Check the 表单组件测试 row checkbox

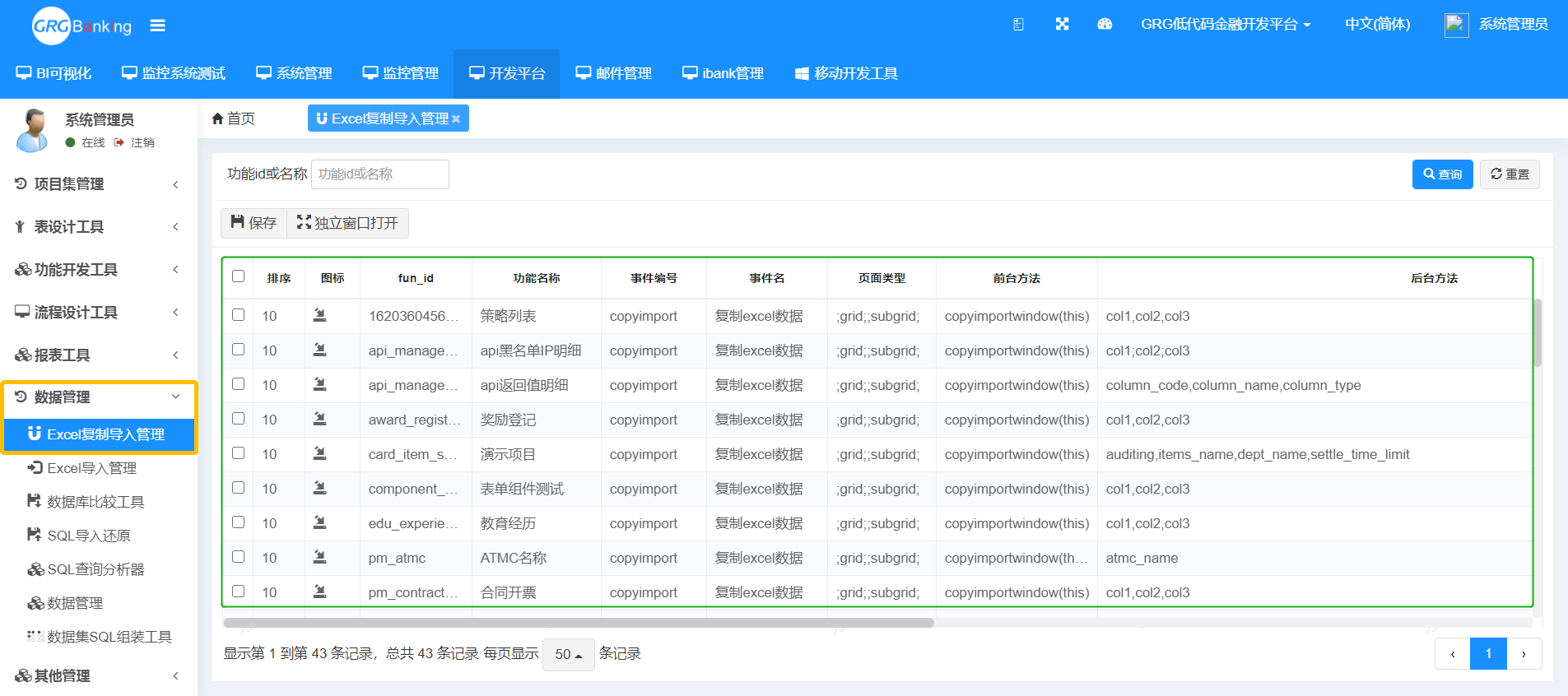click(239, 488)
